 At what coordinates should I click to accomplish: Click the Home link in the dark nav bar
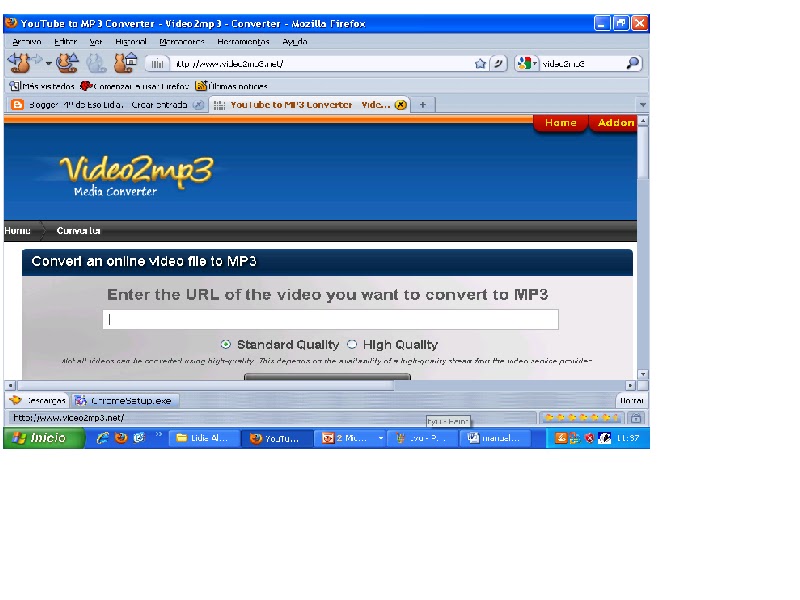17,231
